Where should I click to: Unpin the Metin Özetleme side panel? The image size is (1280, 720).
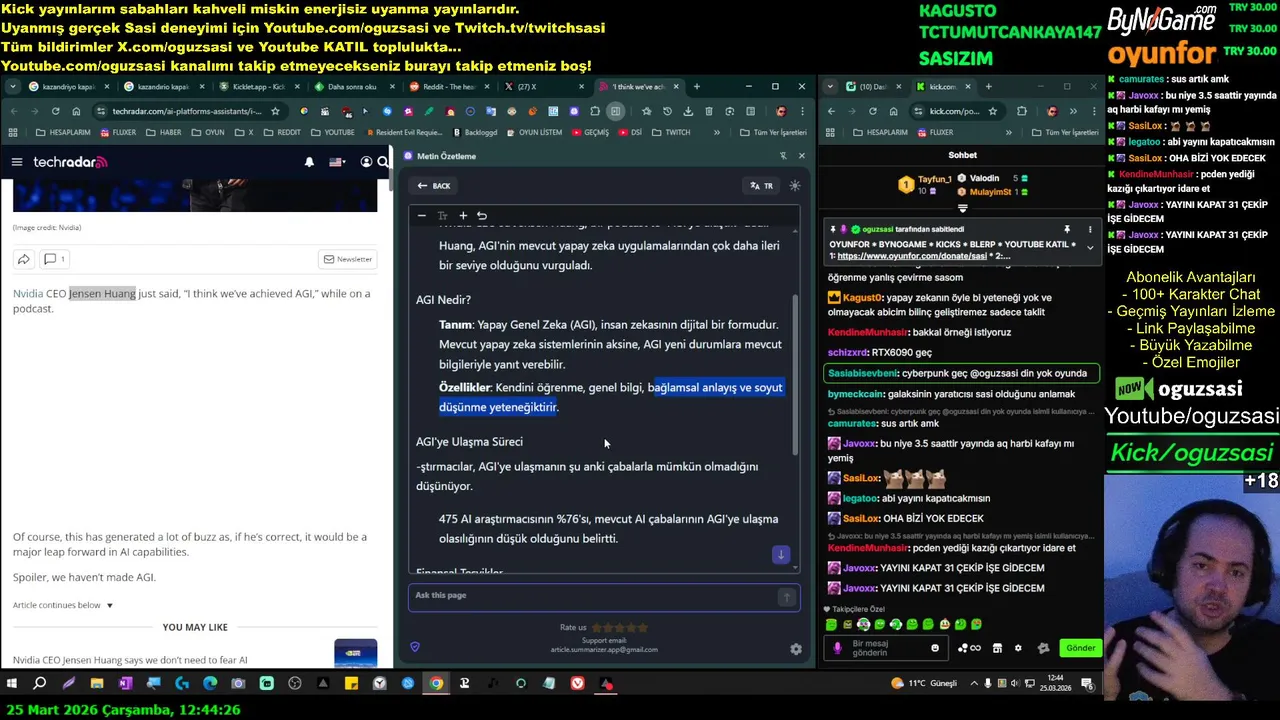783,156
